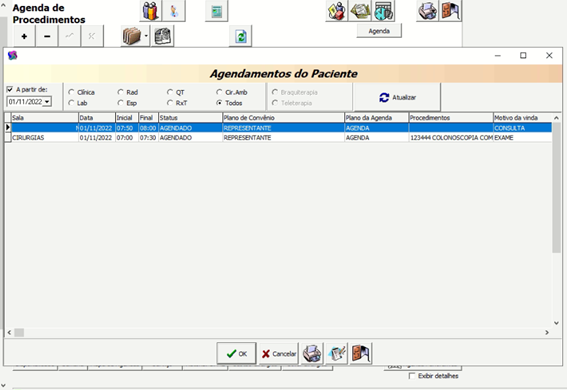Click the printer icon beside Cancelar
The width and height of the screenshot is (567, 390).
312,353
